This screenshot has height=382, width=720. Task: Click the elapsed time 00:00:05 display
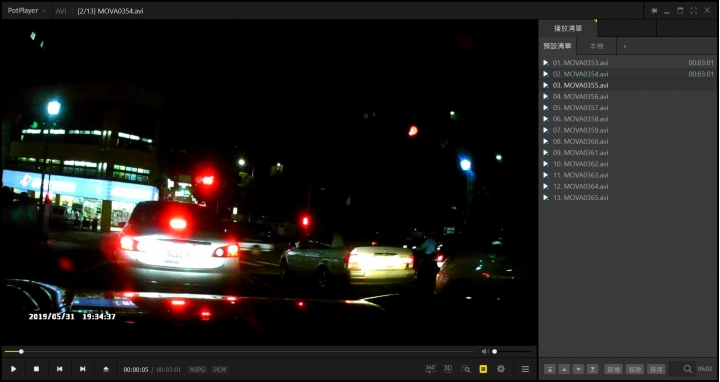(x=135, y=370)
